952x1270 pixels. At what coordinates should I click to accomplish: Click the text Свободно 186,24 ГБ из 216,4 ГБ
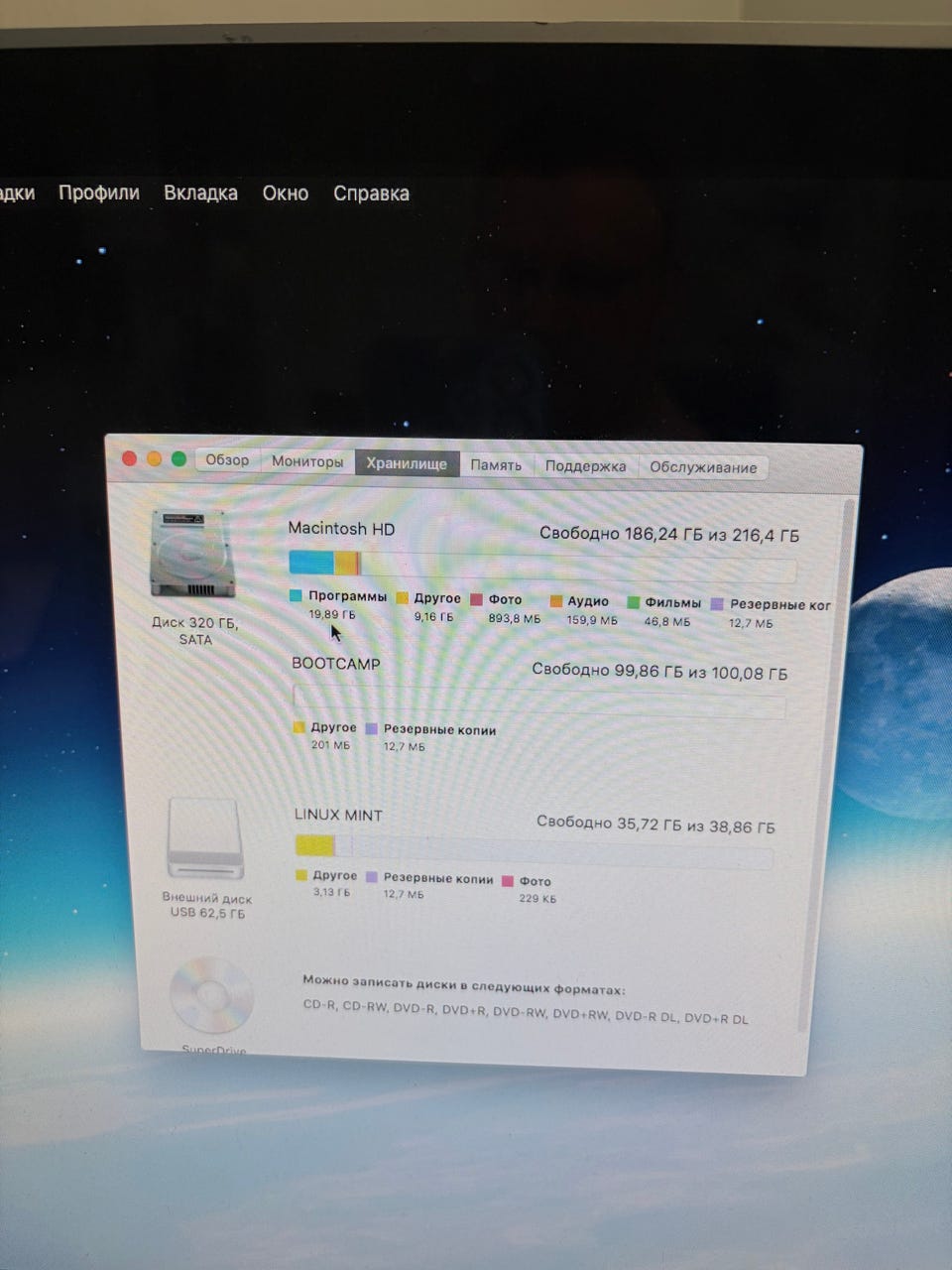669,534
